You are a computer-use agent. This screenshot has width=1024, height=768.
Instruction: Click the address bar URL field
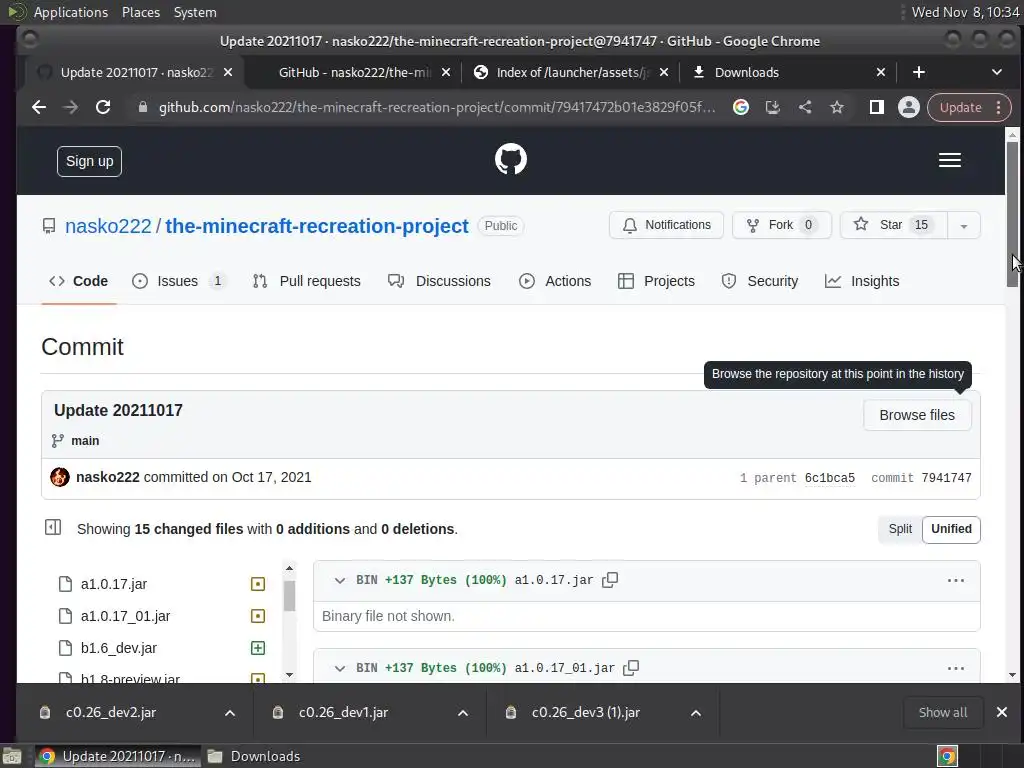click(x=436, y=107)
